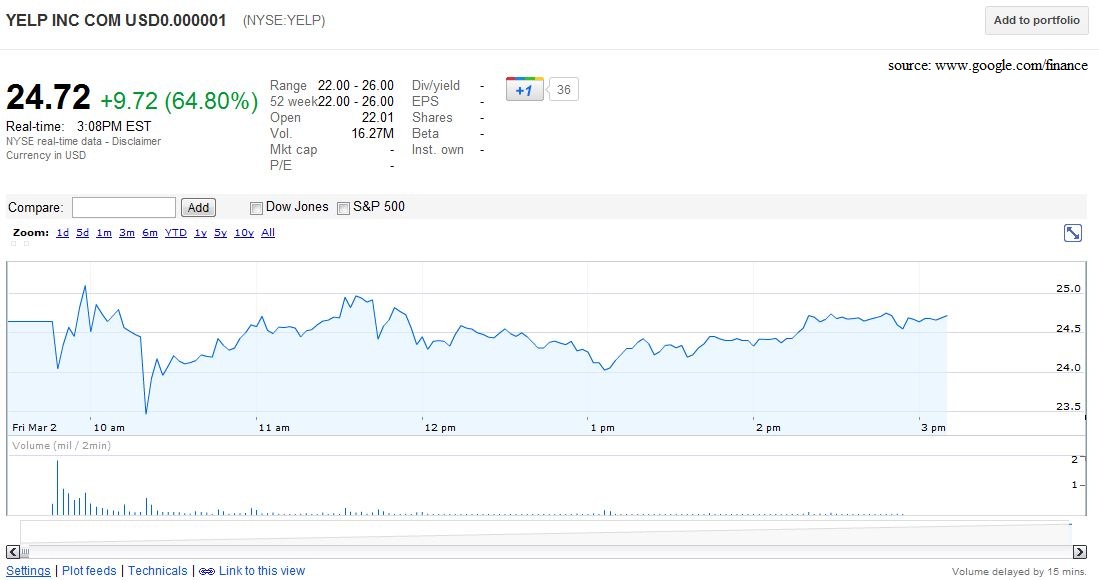Set chart zoom to 5d
This screenshot has width=1099, height=580.
tap(82, 233)
